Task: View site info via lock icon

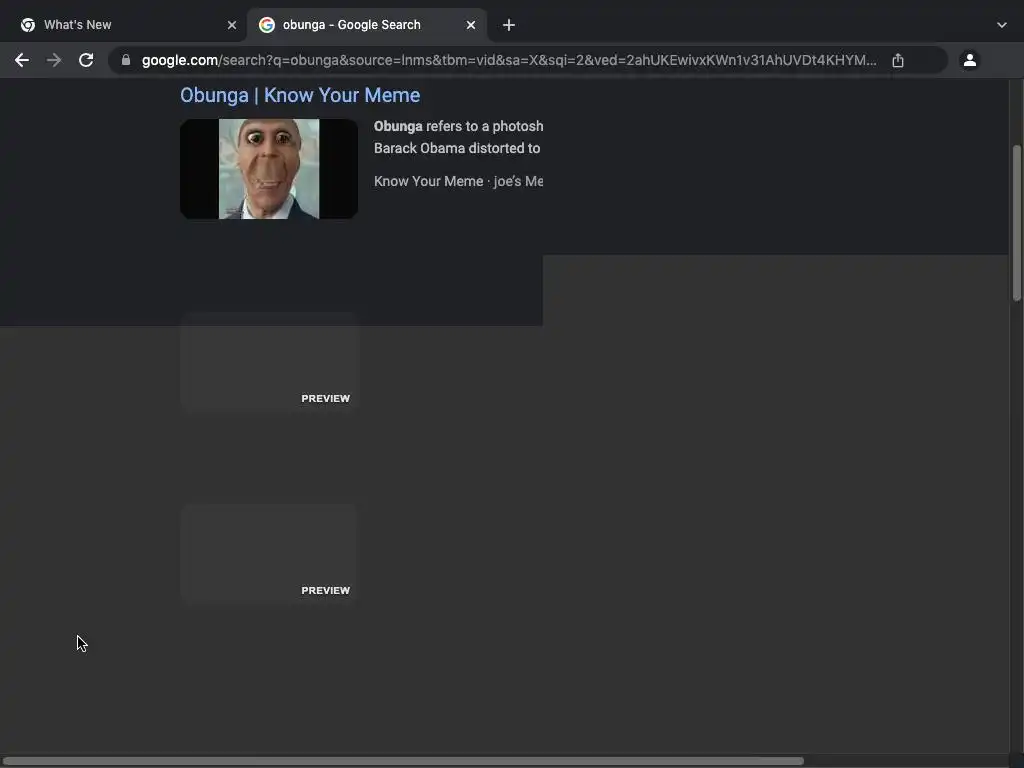Action: (126, 60)
